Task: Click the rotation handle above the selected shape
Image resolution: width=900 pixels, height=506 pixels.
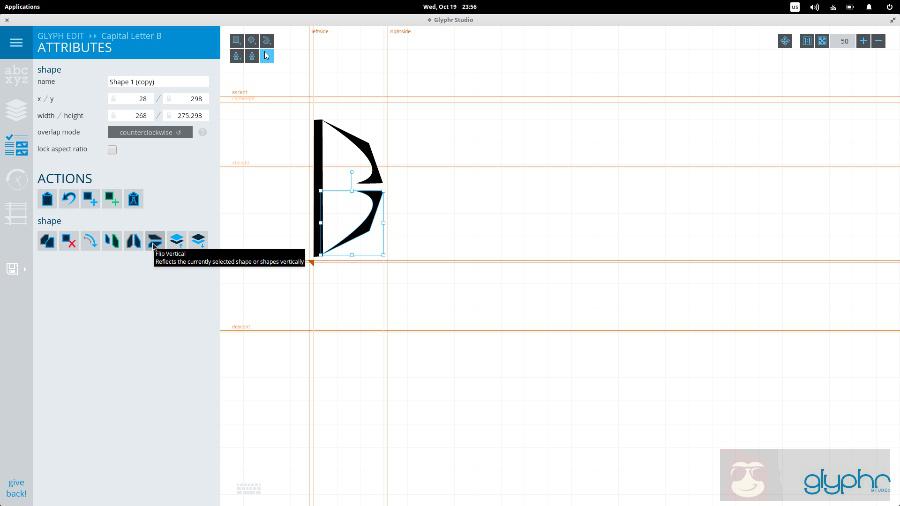Action: pyautogui.click(x=352, y=172)
